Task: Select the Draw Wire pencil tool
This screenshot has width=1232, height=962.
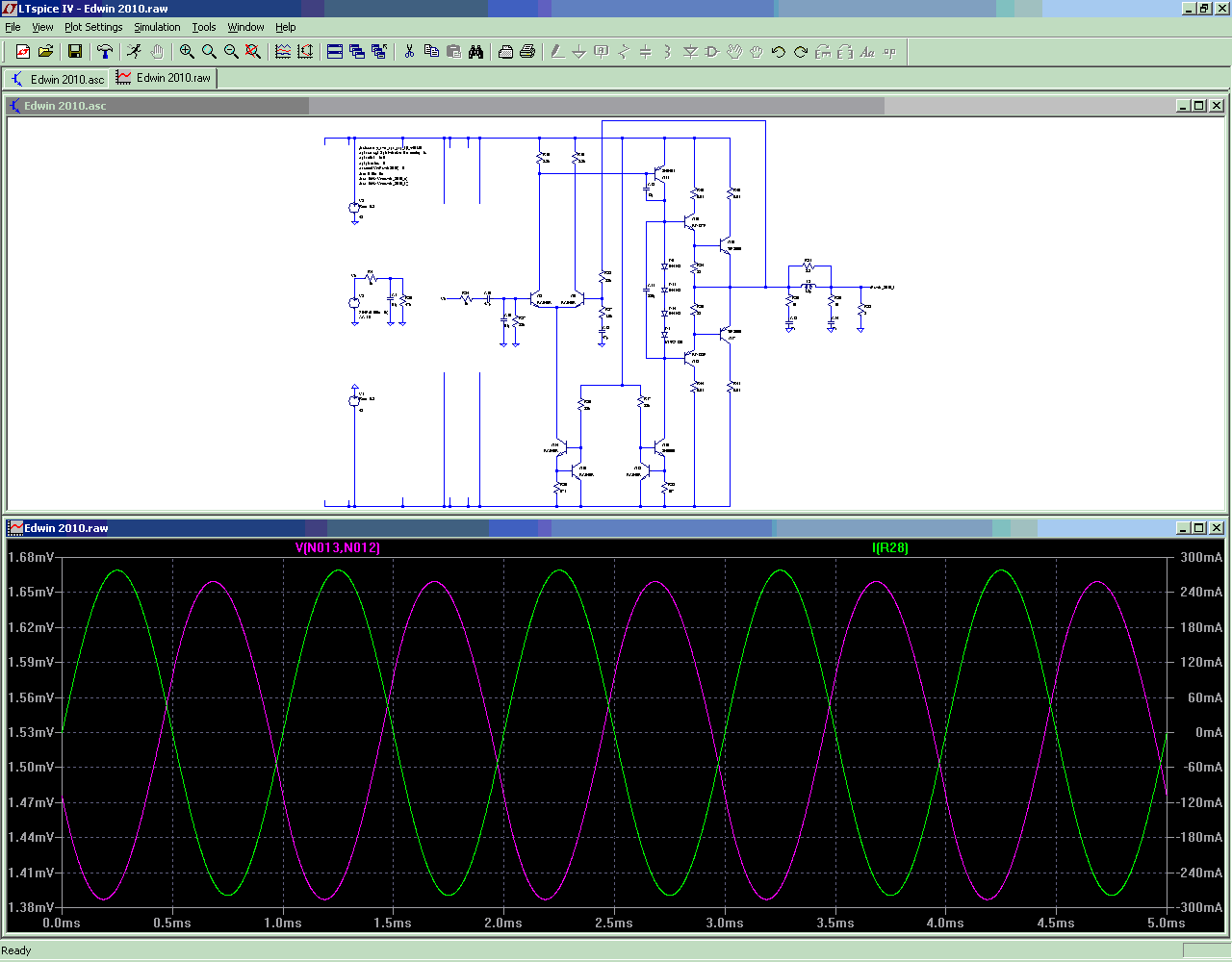Action: click(557, 52)
